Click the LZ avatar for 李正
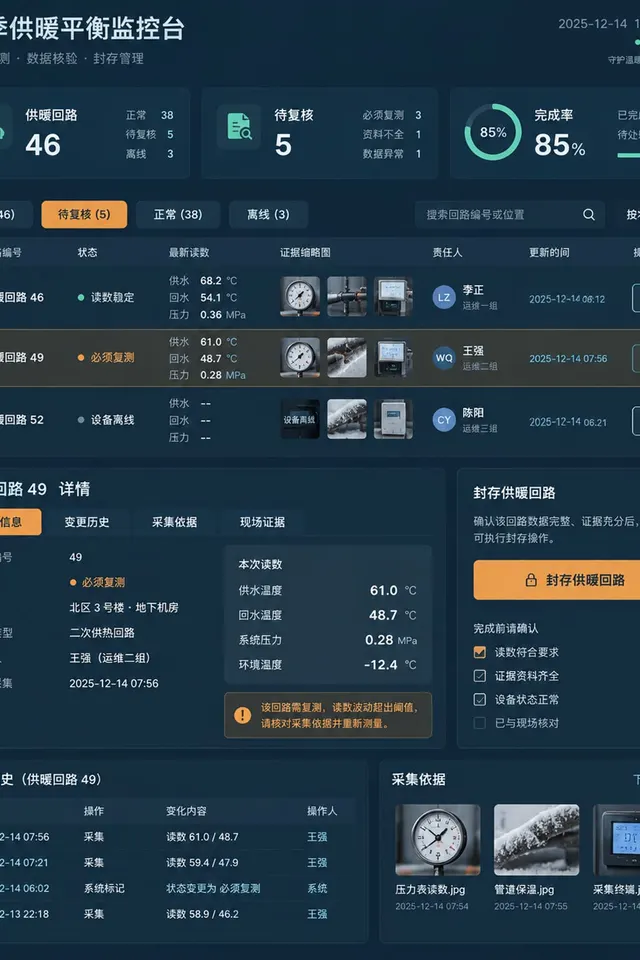Screen dimensions: 640x960 coord(444,298)
